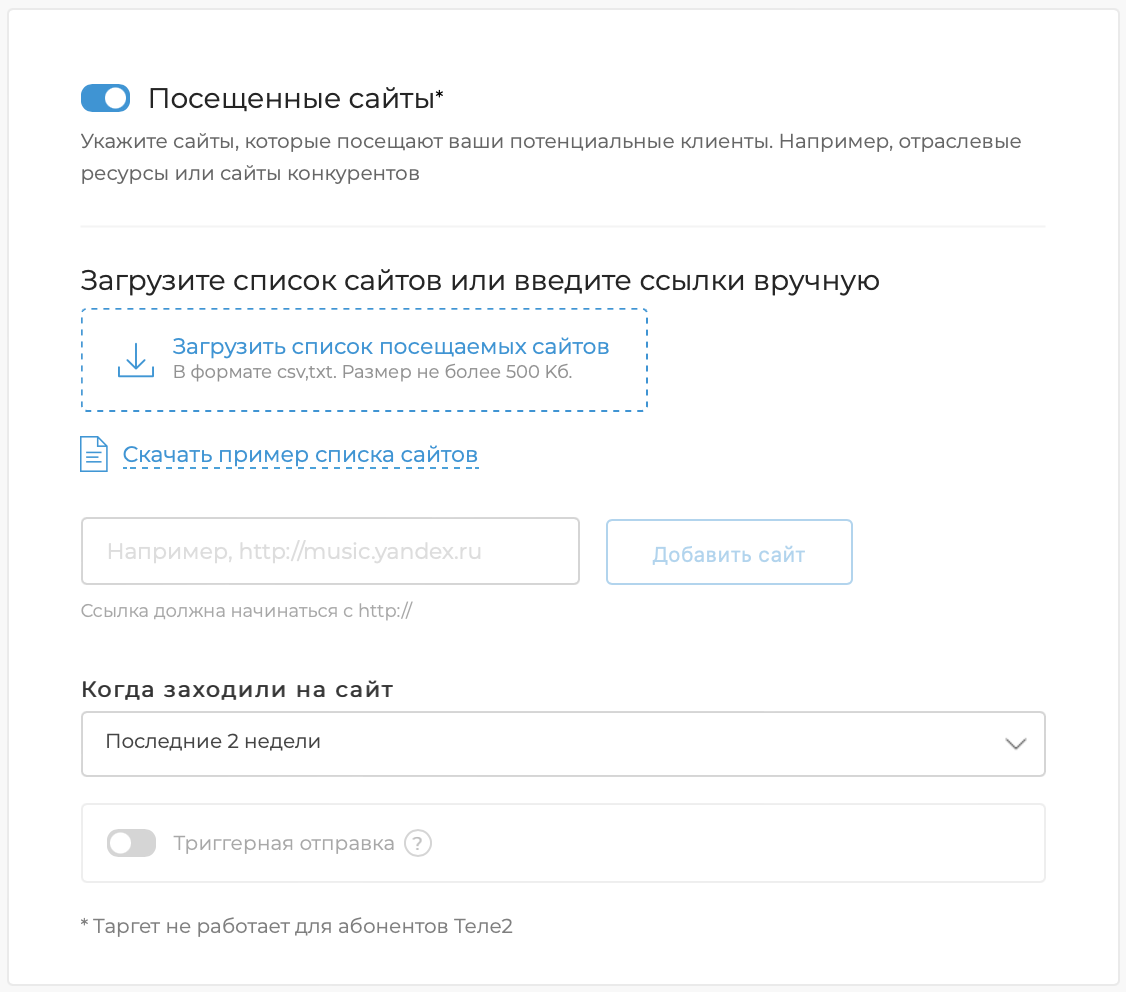Click the dashed upload zone to add a CSV
The height and width of the screenshot is (992, 1126).
click(x=363, y=359)
